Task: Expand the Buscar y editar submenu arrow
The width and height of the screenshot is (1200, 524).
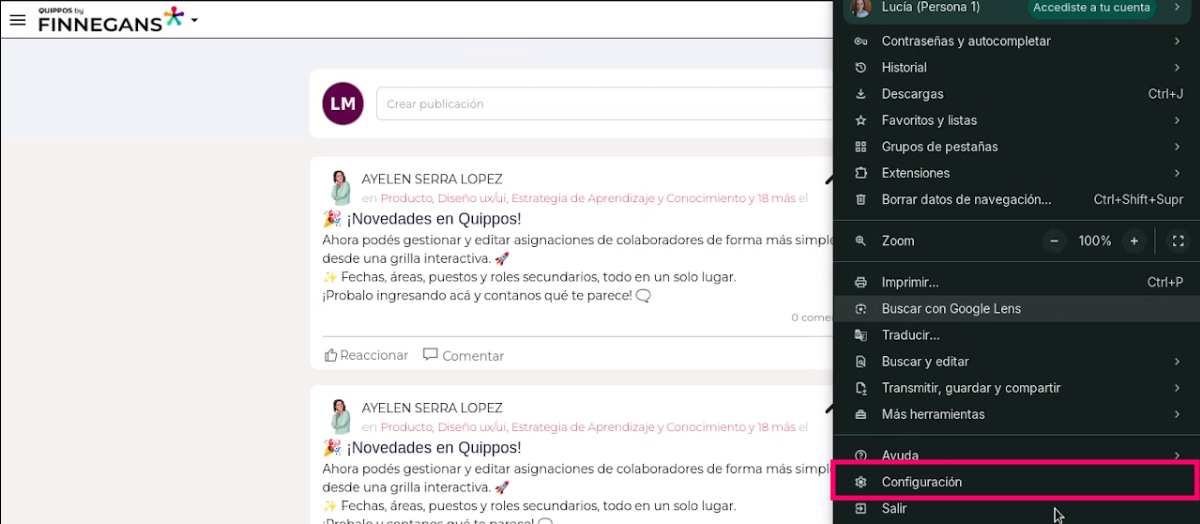Action: 1178,362
